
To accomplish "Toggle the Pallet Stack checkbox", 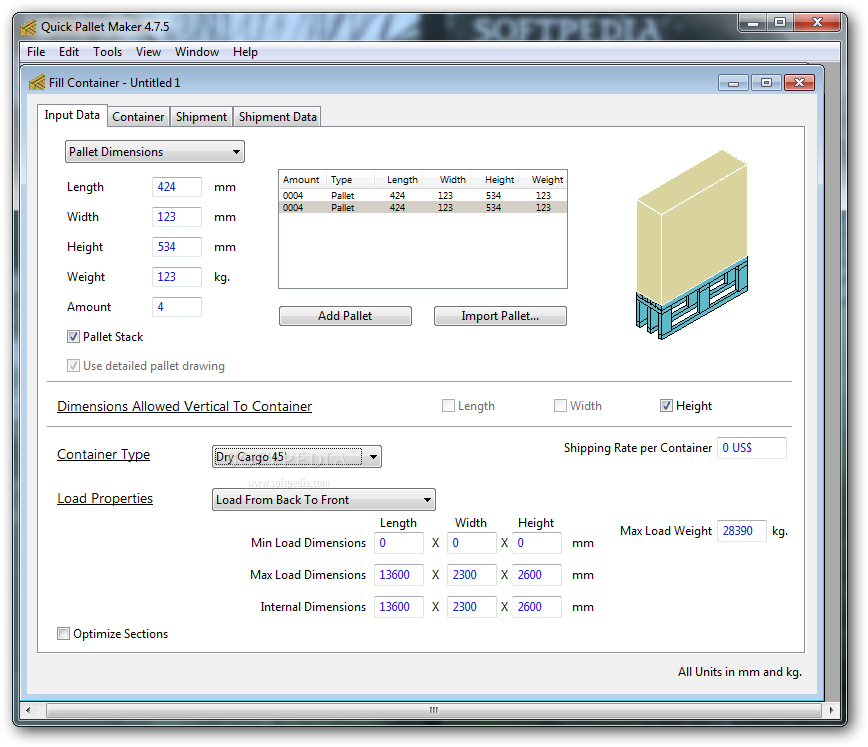I will tap(73, 337).
